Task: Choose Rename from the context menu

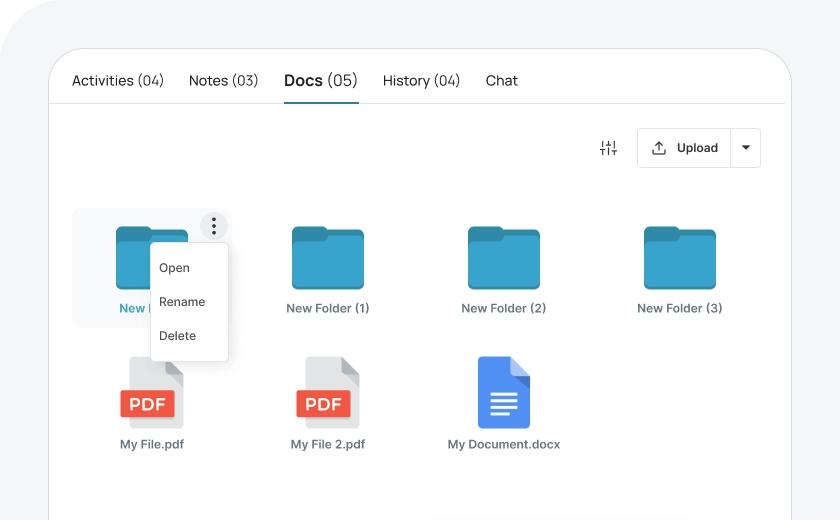Action: point(182,302)
